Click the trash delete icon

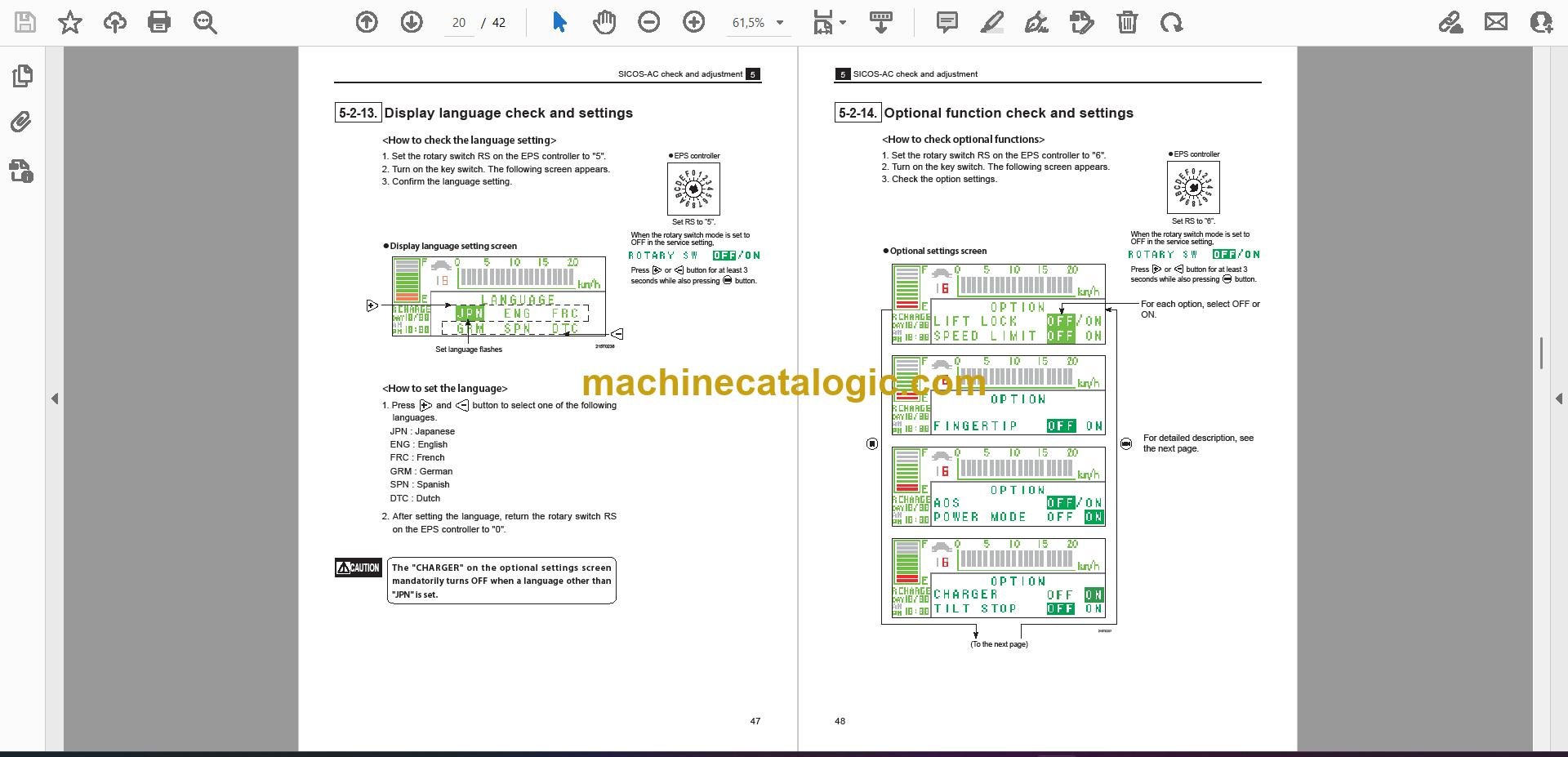(1127, 22)
